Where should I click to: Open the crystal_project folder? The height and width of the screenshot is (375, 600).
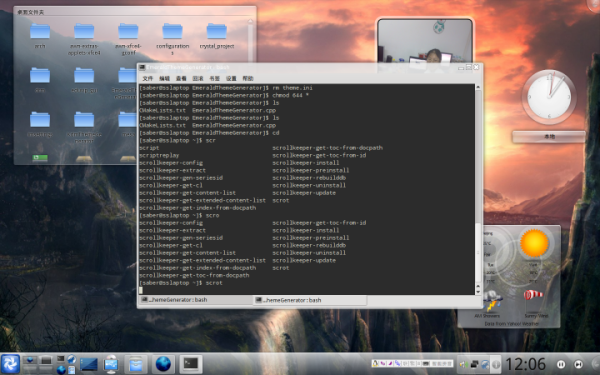(217, 36)
